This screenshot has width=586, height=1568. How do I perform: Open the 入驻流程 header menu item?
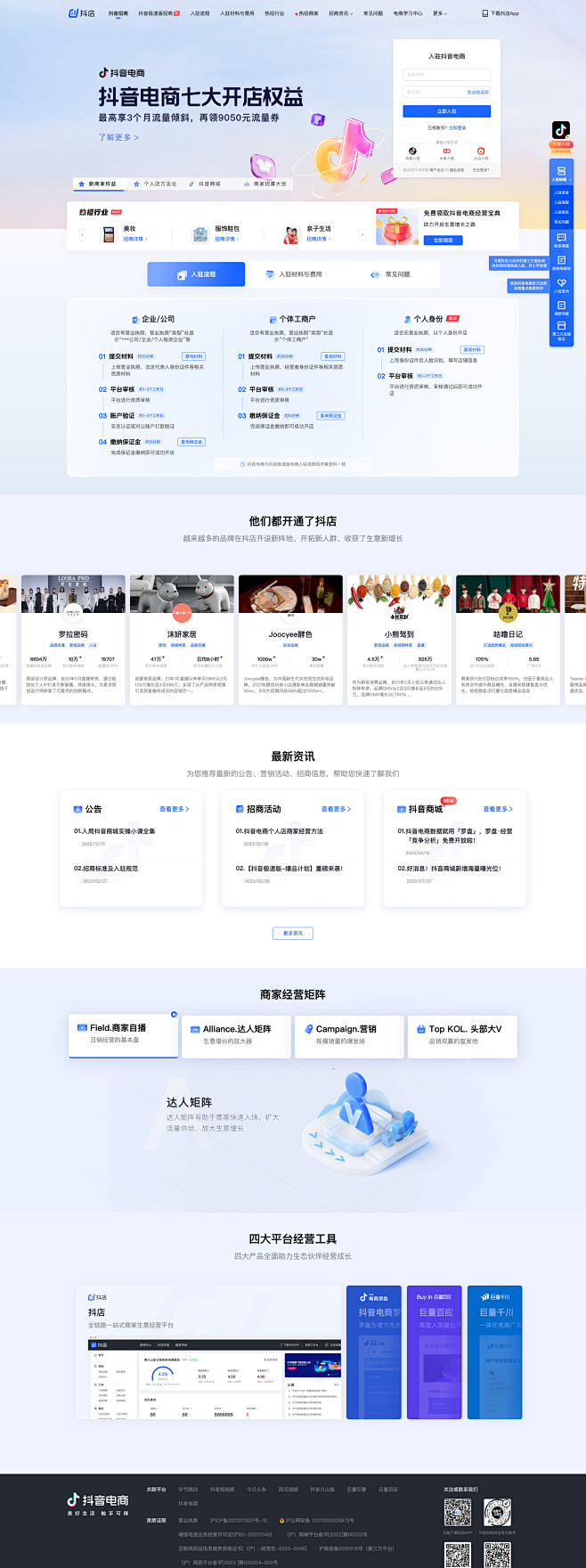point(199,13)
